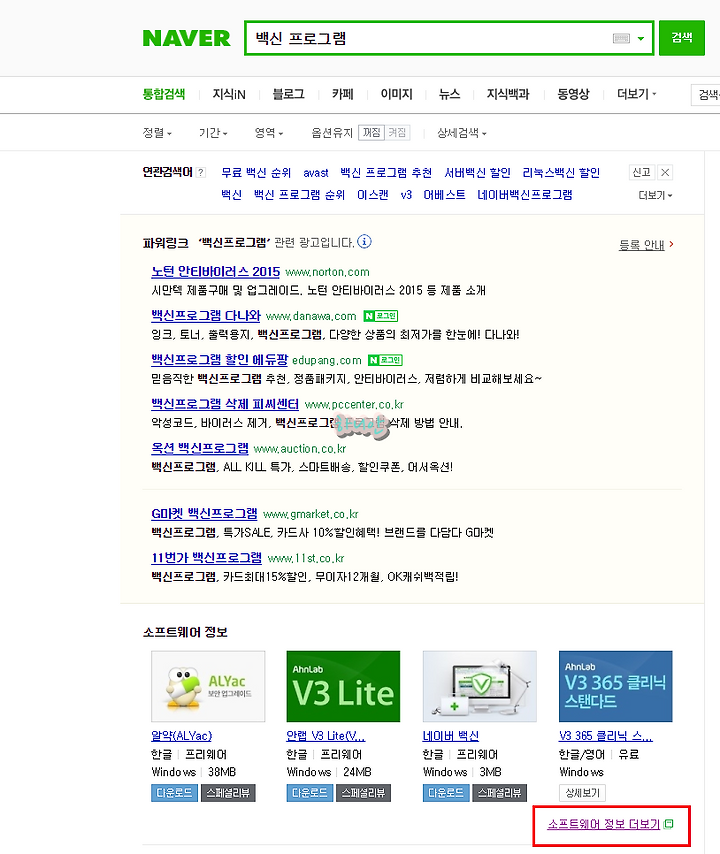Click 다운로드 button for 알약(ALYac)

[x=174, y=793]
